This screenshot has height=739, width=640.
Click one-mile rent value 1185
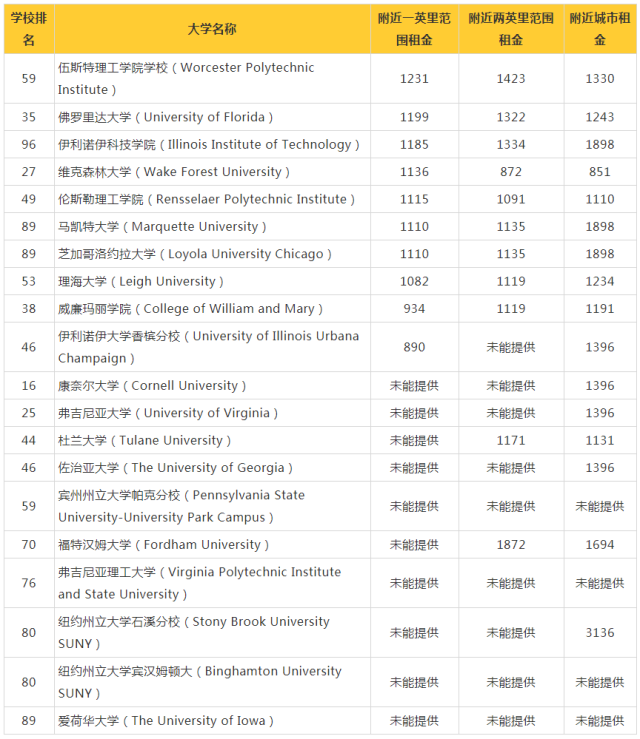tap(414, 144)
